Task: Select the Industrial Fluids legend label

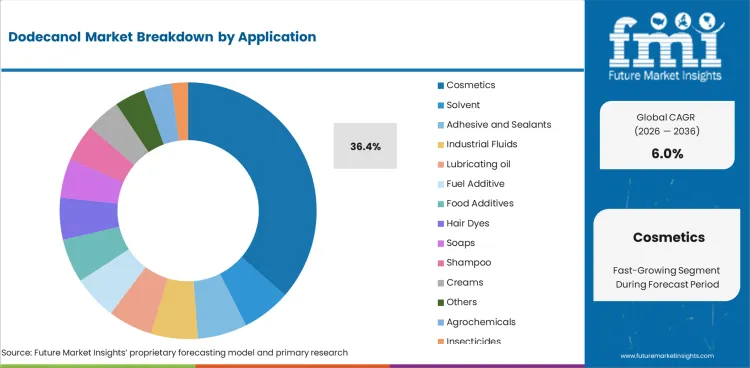Action: (482, 144)
